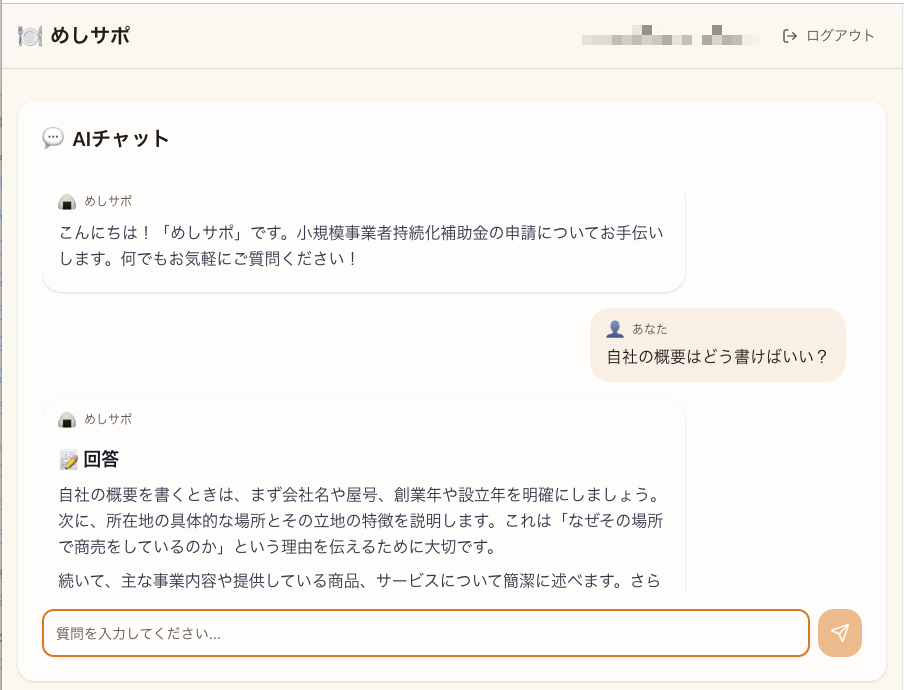Click the めしサポ sender label above 回答

108,420
